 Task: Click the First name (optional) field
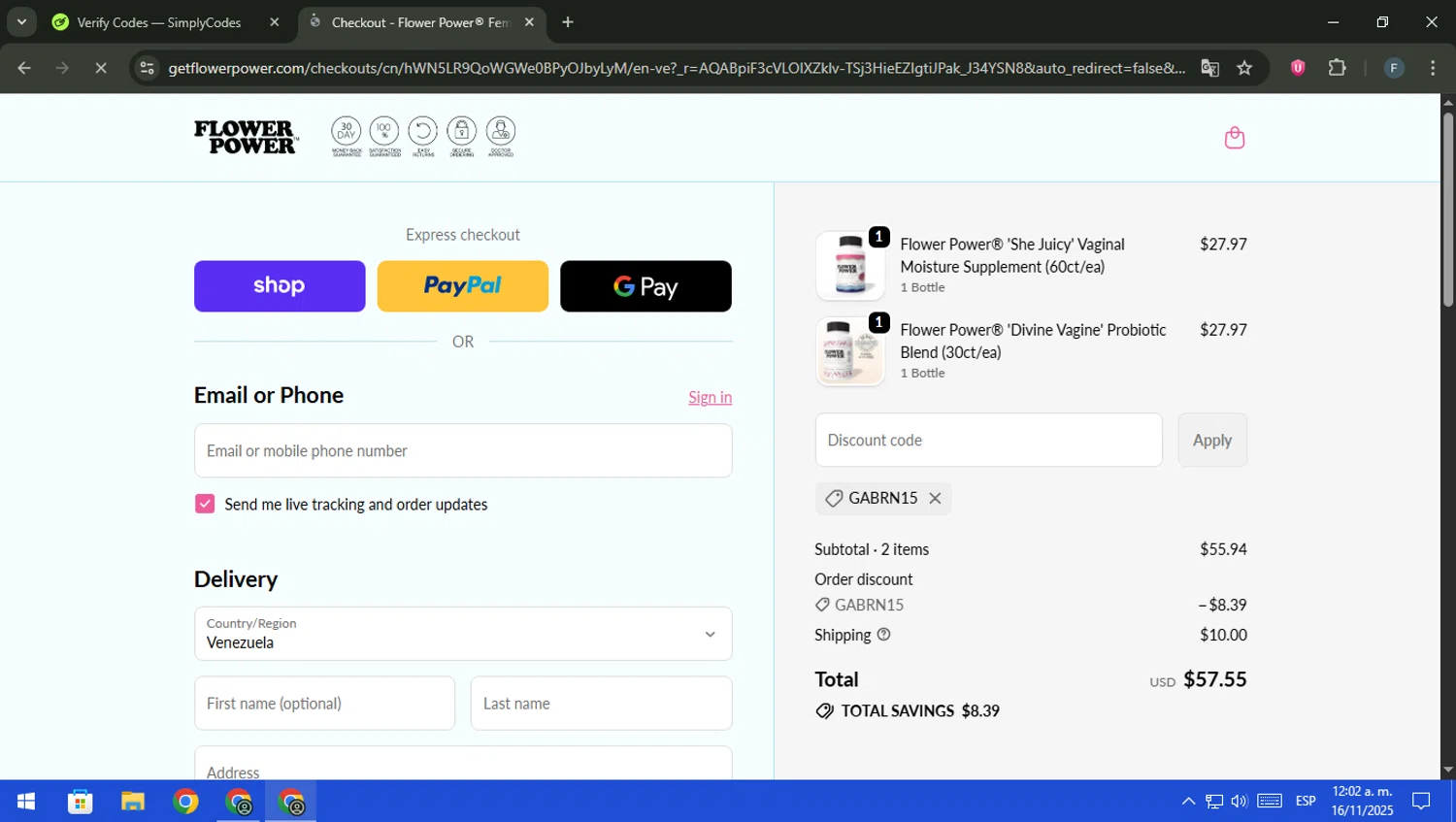(324, 704)
